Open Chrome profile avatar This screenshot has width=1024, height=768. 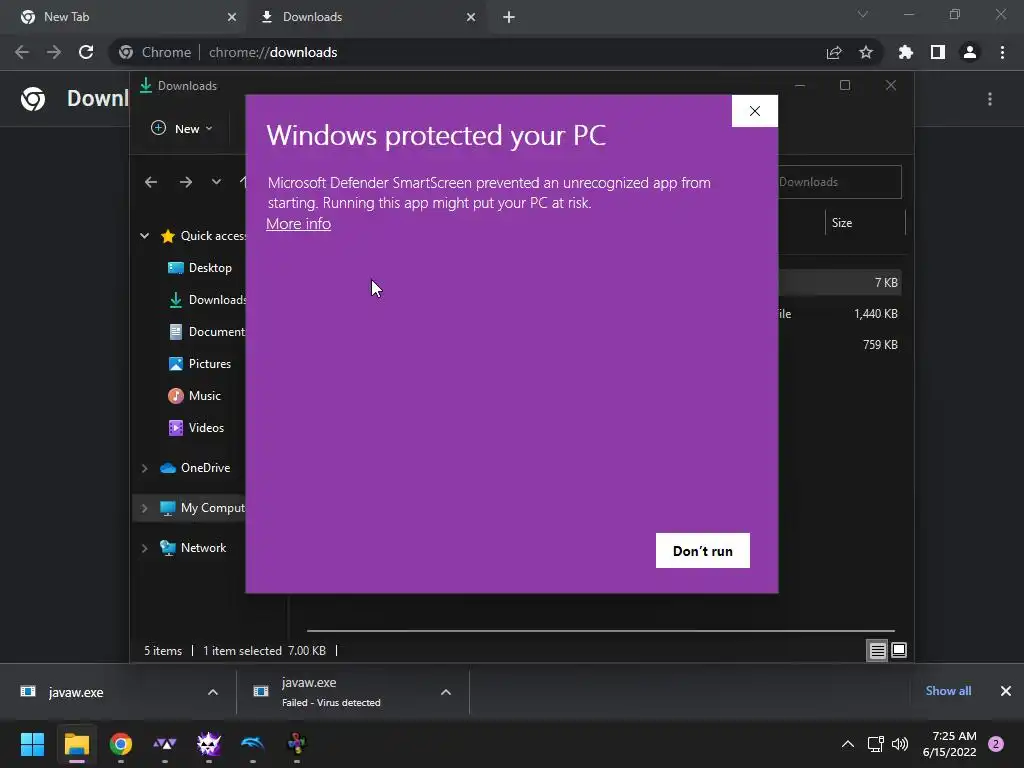coord(970,52)
